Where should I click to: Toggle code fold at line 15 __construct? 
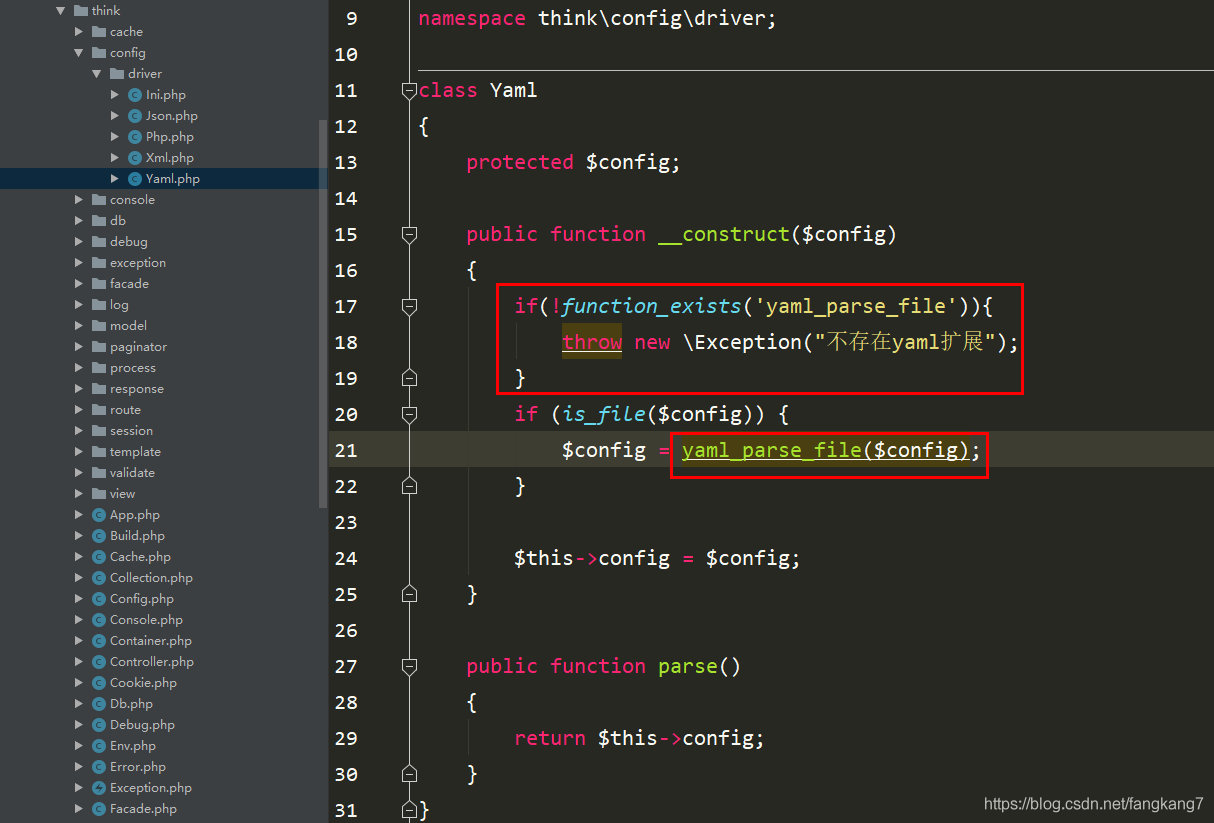pos(409,235)
